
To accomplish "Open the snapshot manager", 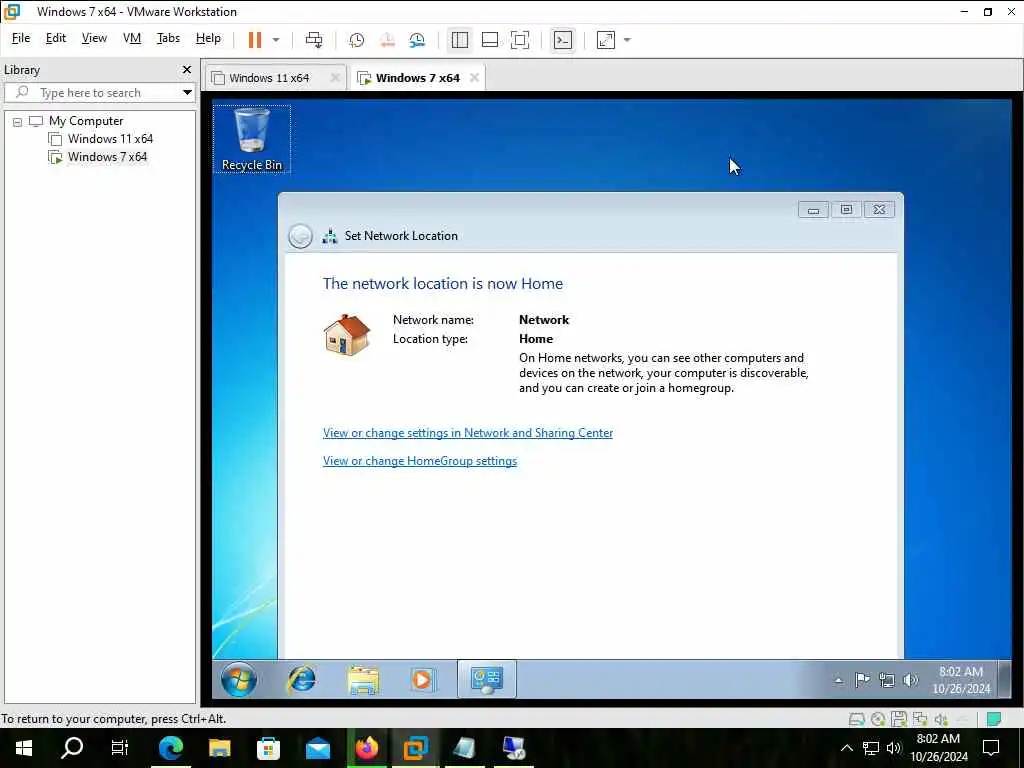I will click(417, 40).
